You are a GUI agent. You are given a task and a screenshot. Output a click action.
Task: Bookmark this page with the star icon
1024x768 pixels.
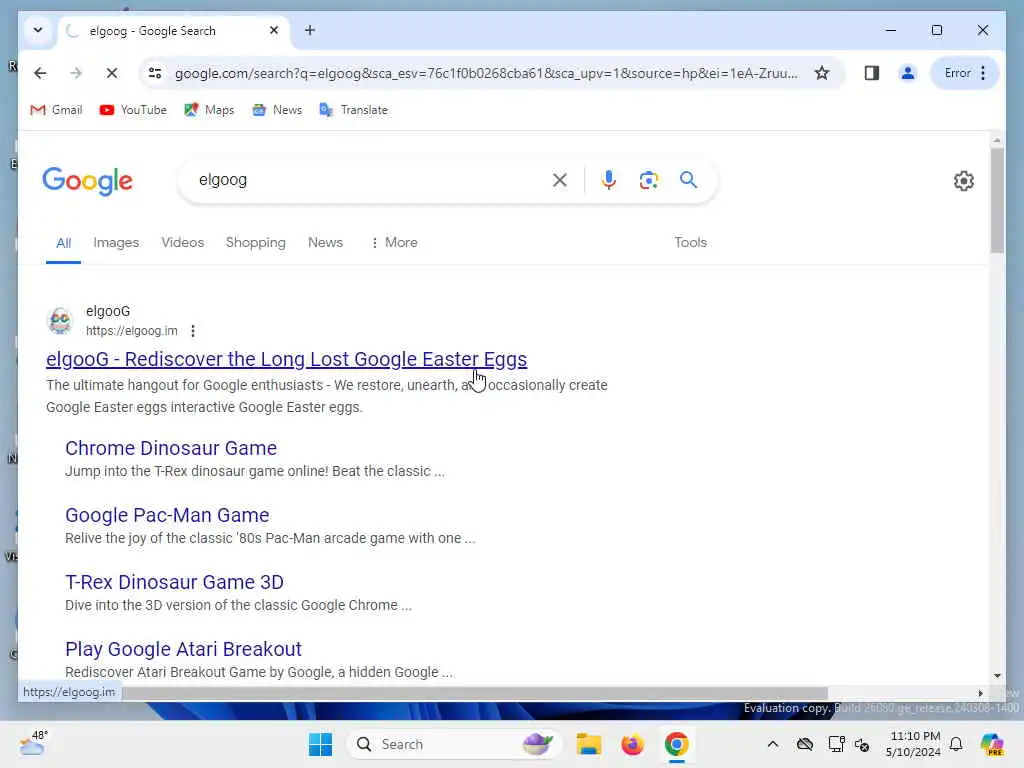tap(822, 73)
